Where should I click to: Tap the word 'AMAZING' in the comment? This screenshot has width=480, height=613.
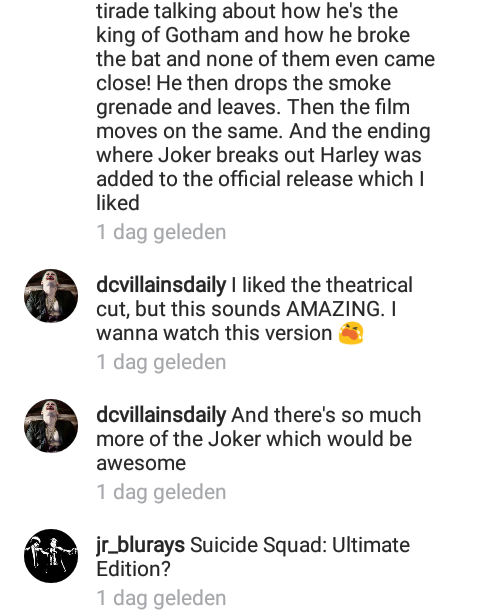(x=333, y=309)
